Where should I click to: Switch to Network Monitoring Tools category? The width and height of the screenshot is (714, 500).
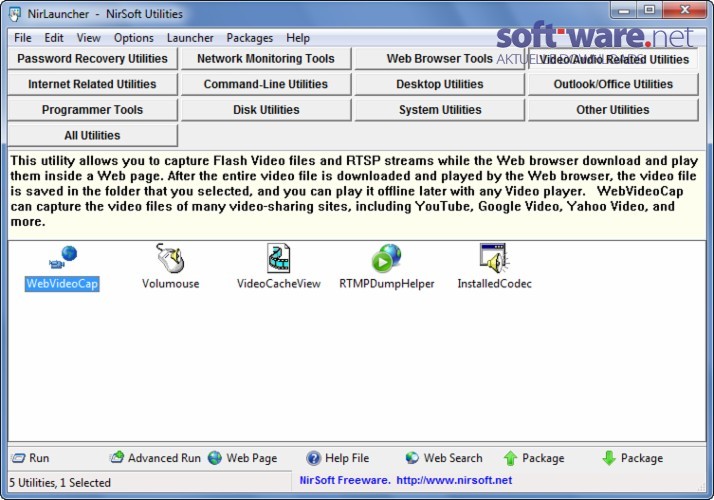[266, 59]
